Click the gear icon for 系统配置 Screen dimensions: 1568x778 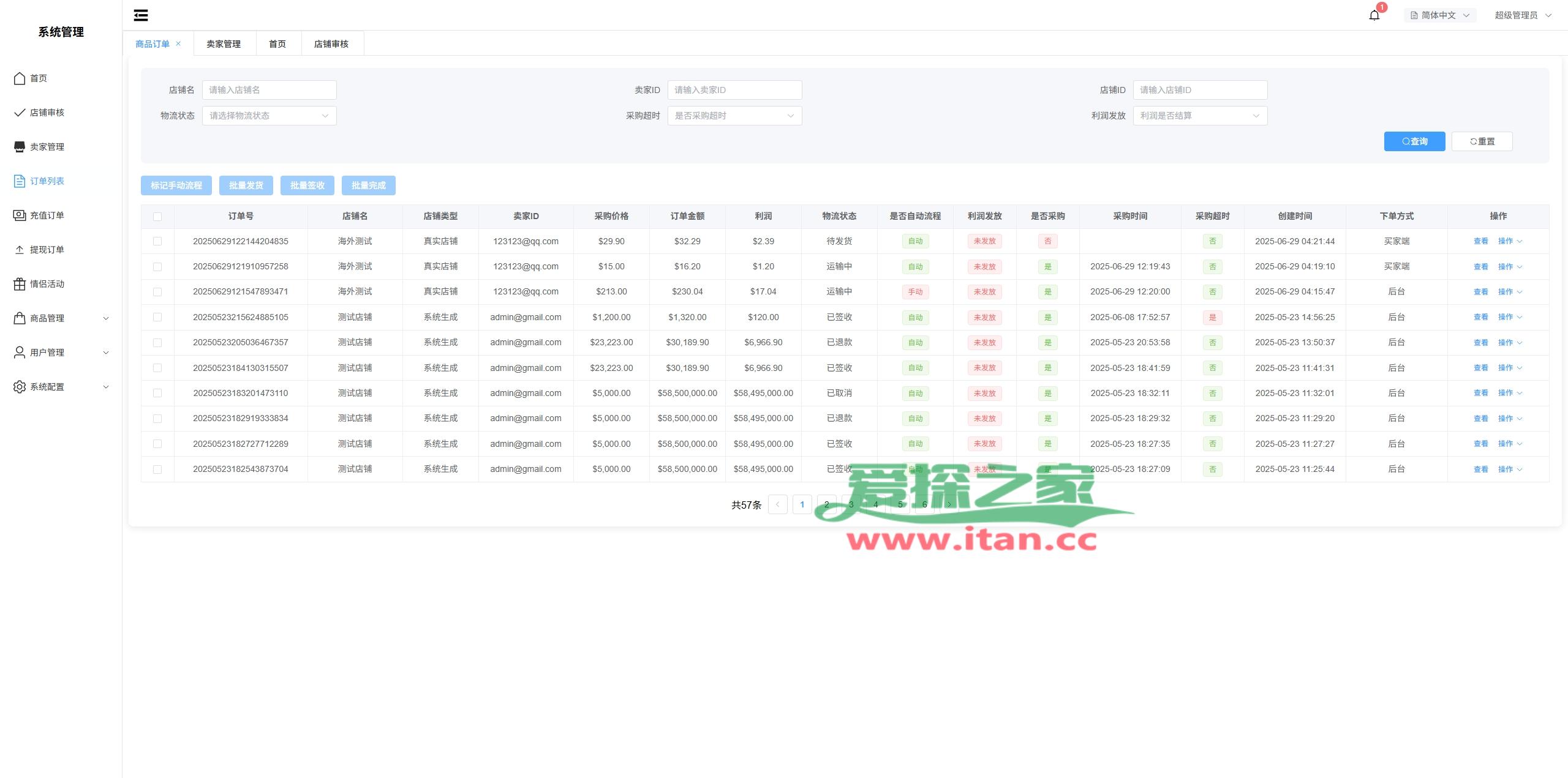(x=20, y=387)
